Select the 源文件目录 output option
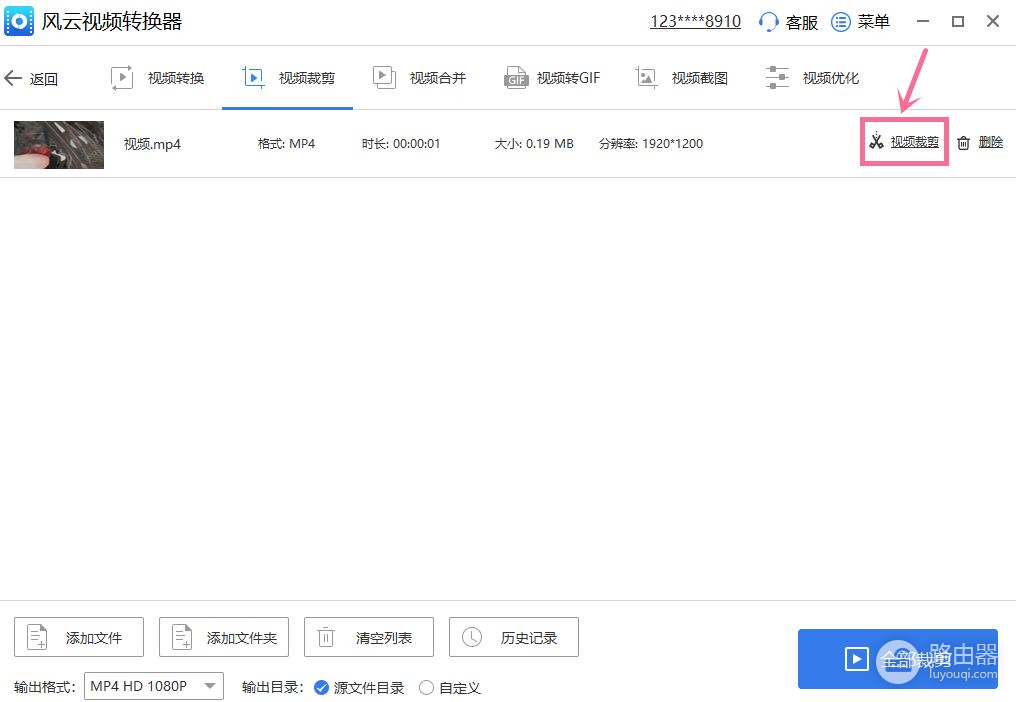 [x=321, y=687]
